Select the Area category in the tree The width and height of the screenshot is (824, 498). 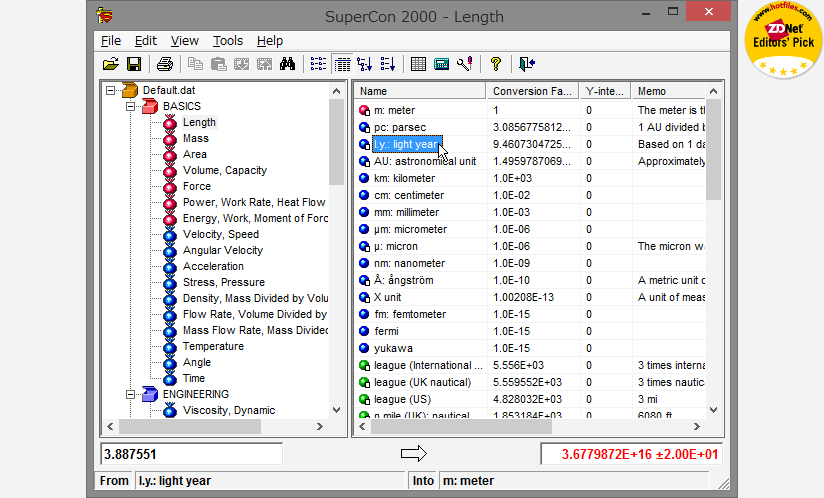click(194, 154)
